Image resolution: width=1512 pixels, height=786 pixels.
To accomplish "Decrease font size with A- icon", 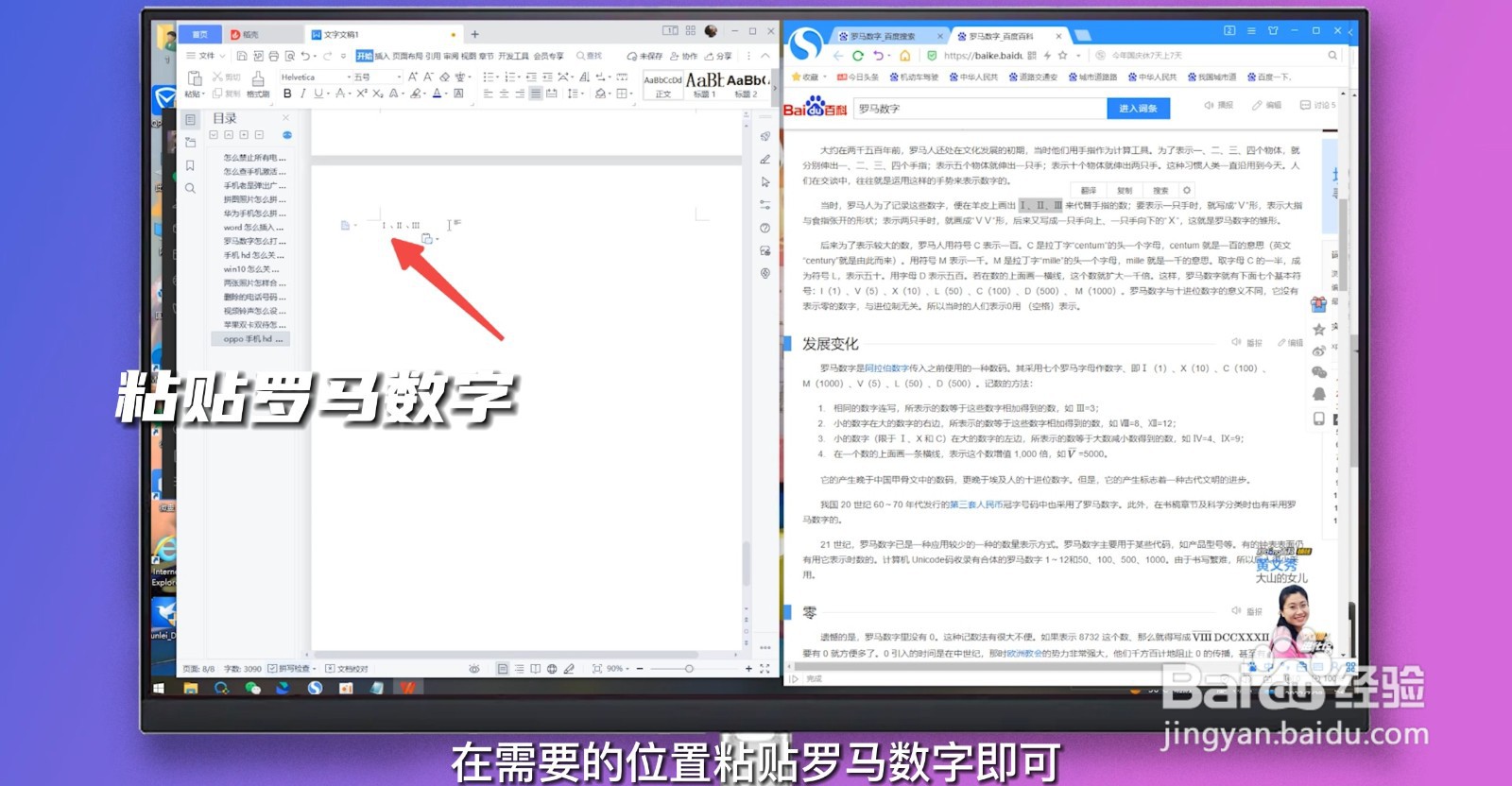I will click(428, 77).
